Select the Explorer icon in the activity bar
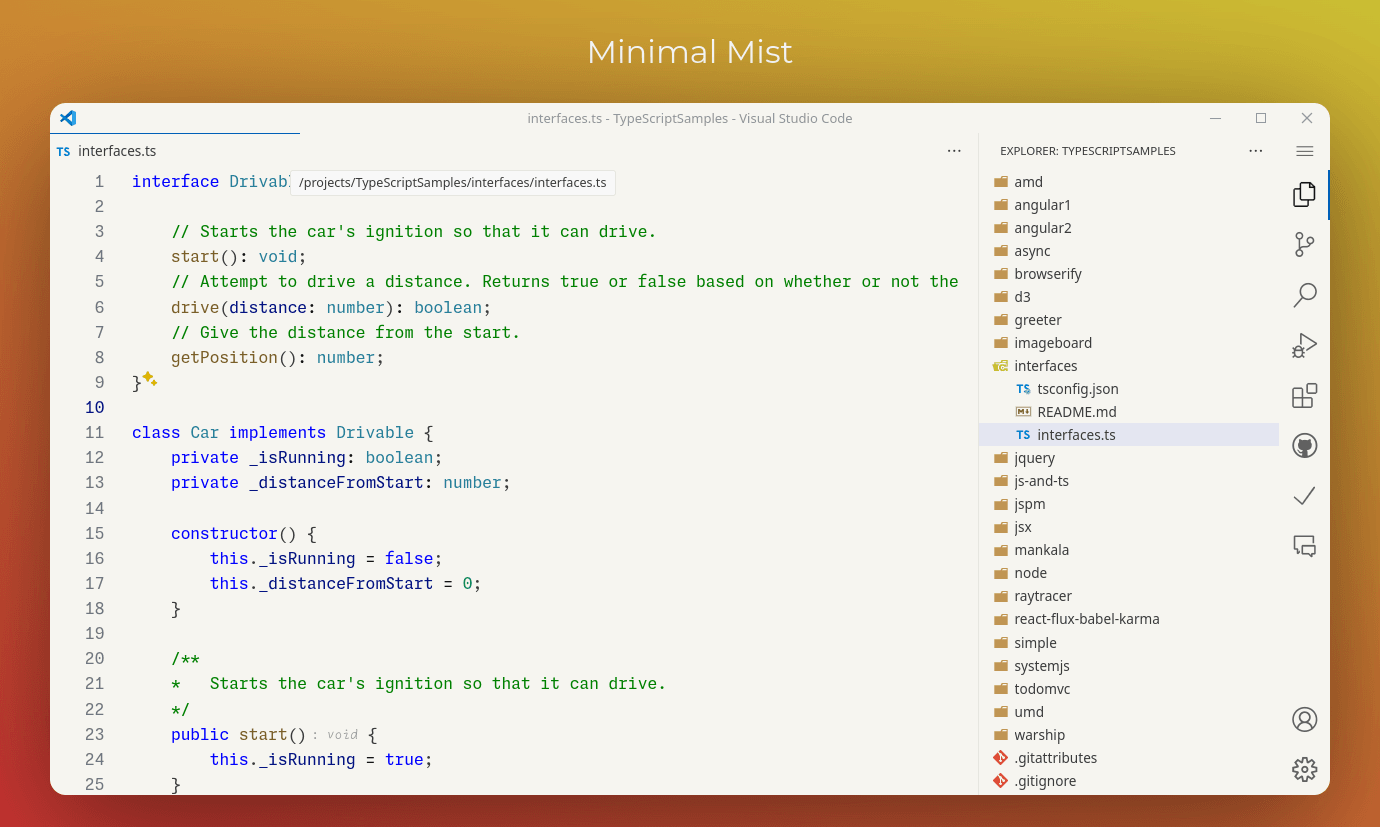This screenshot has width=1380, height=827. 1304,194
